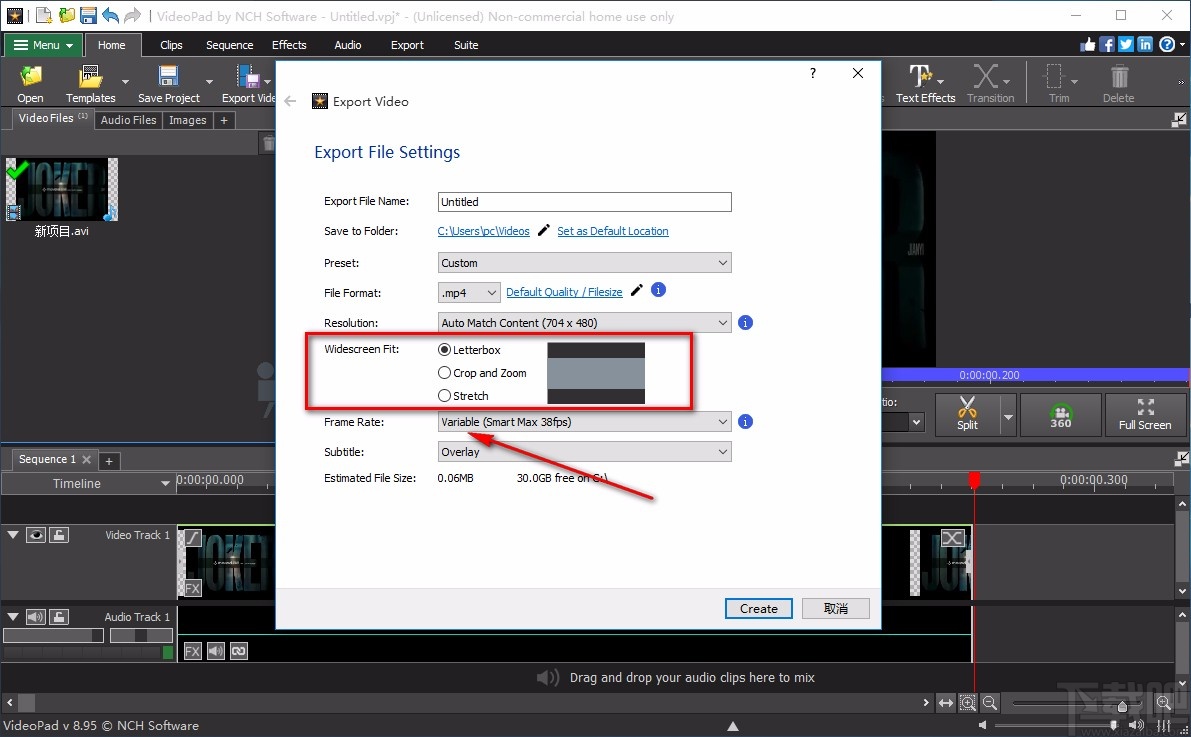
Task: Click the Set as Default Location link
Action: (x=612, y=231)
